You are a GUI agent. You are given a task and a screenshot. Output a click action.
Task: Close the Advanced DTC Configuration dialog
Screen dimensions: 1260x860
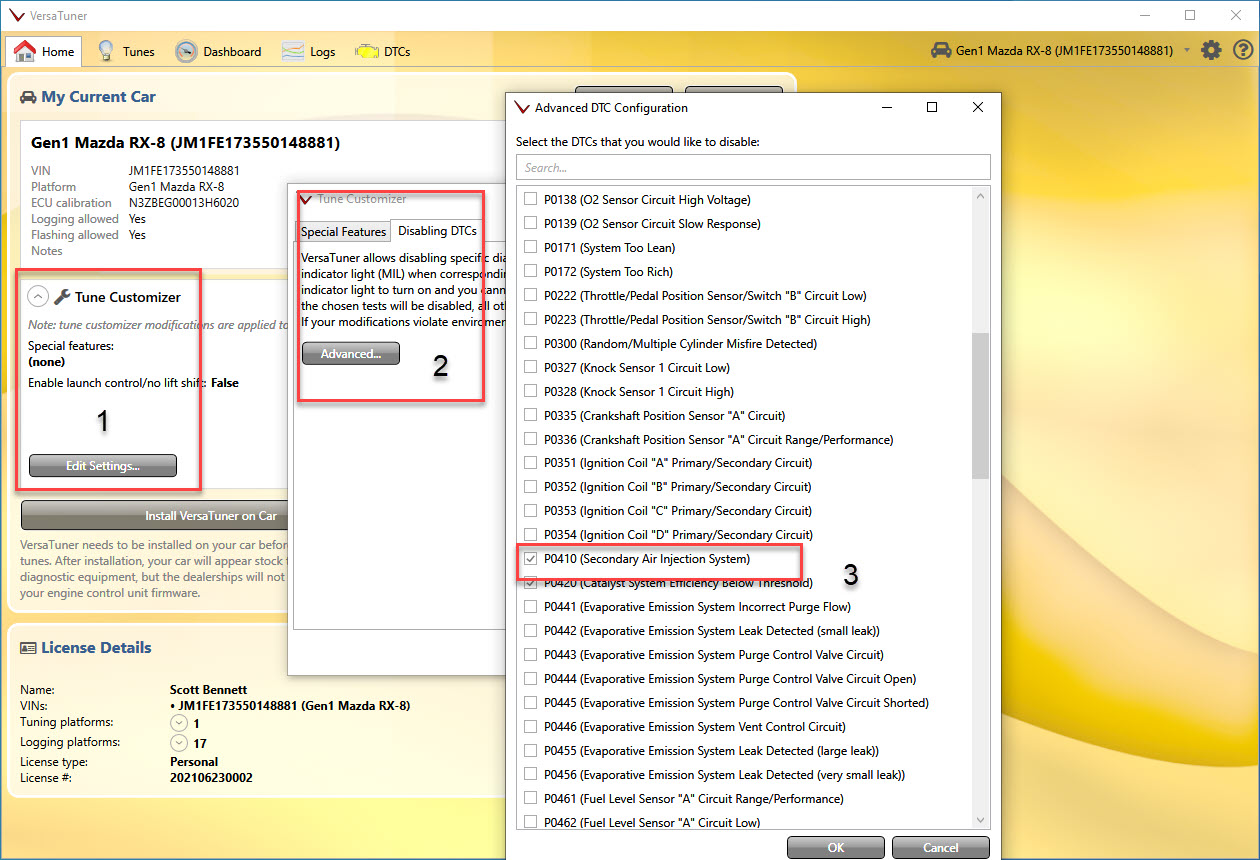(978, 107)
